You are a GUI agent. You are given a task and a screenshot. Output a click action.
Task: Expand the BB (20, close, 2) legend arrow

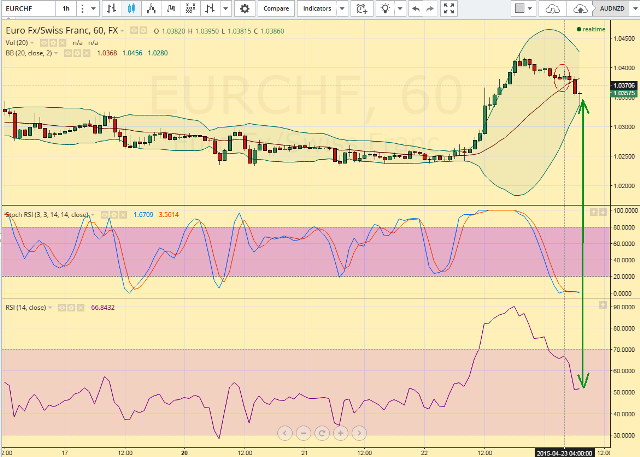[56, 53]
